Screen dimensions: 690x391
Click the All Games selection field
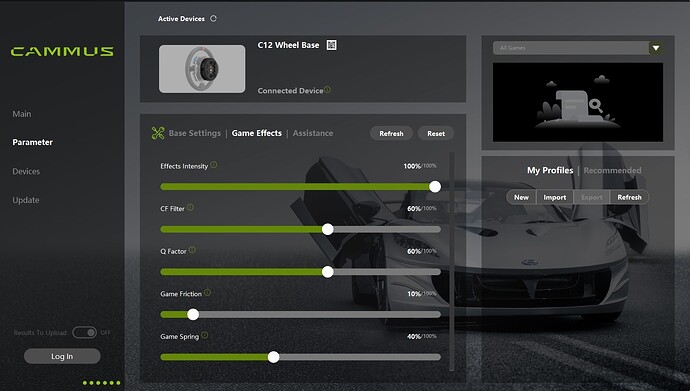[x=571, y=48]
